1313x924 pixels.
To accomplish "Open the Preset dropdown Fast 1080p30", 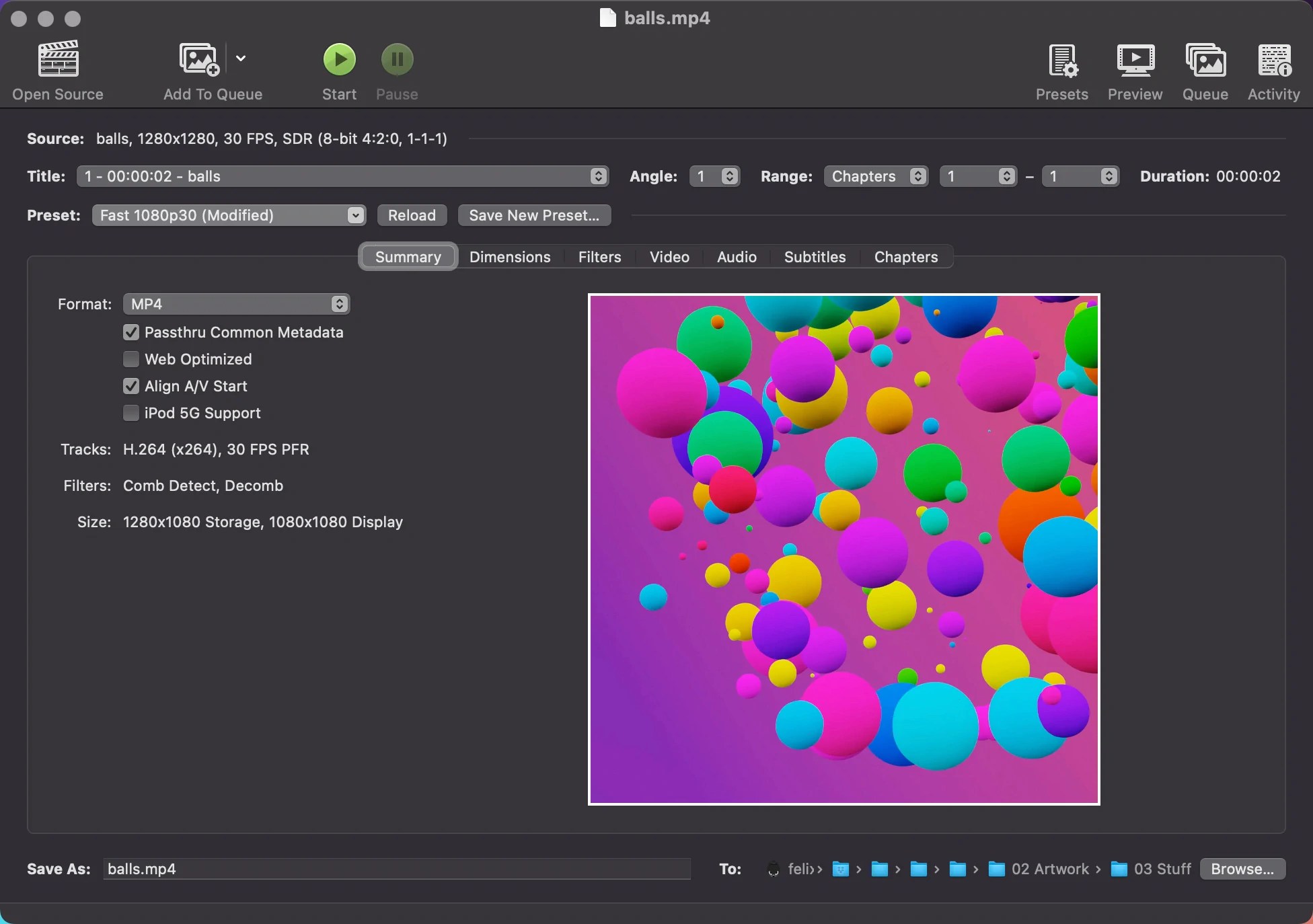I will point(229,215).
